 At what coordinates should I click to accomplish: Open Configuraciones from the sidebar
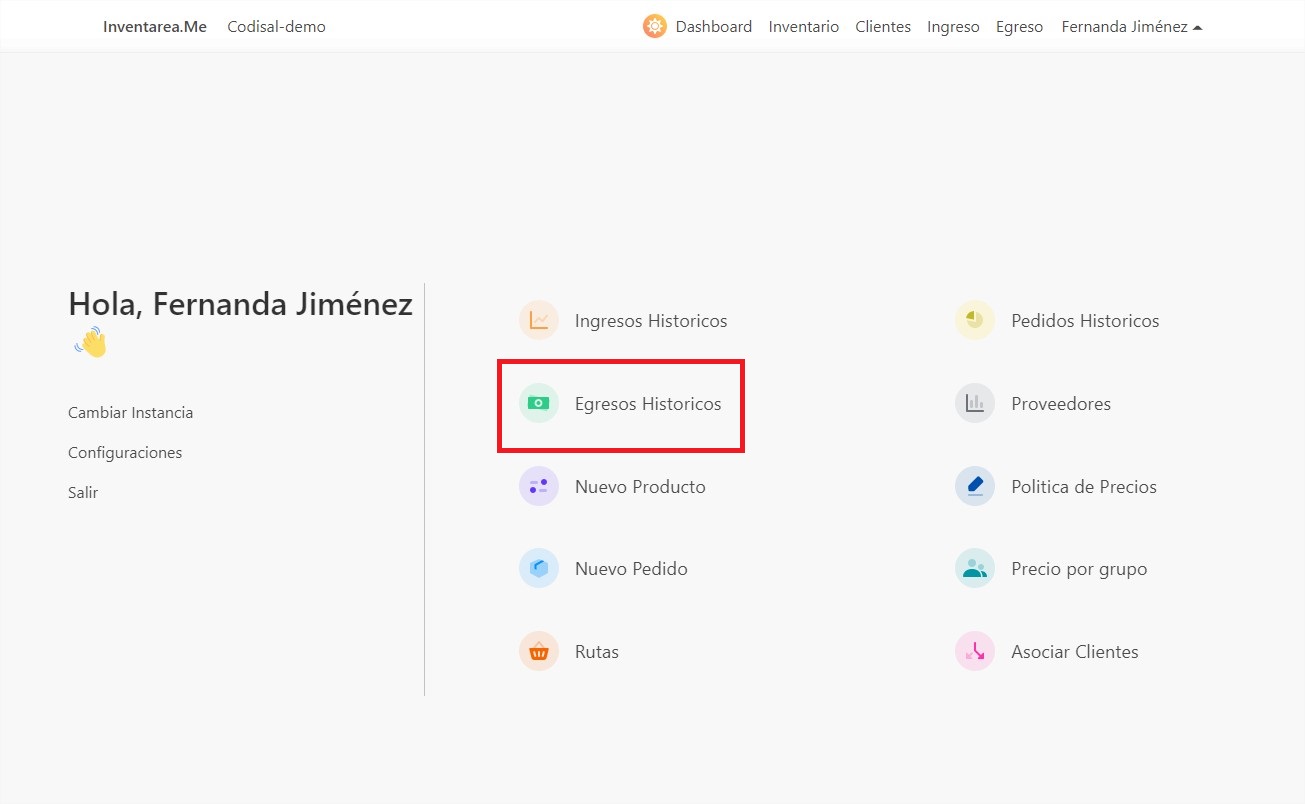pyautogui.click(x=124, y=452)
